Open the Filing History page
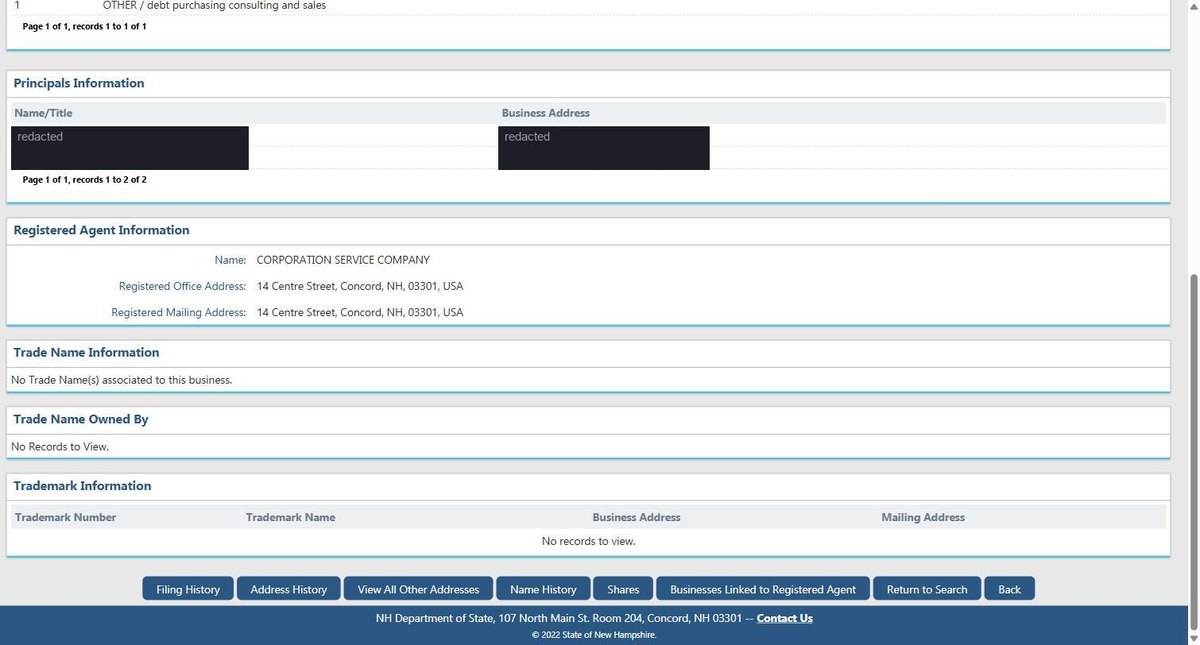The image size is (1200, 645). 188,589
